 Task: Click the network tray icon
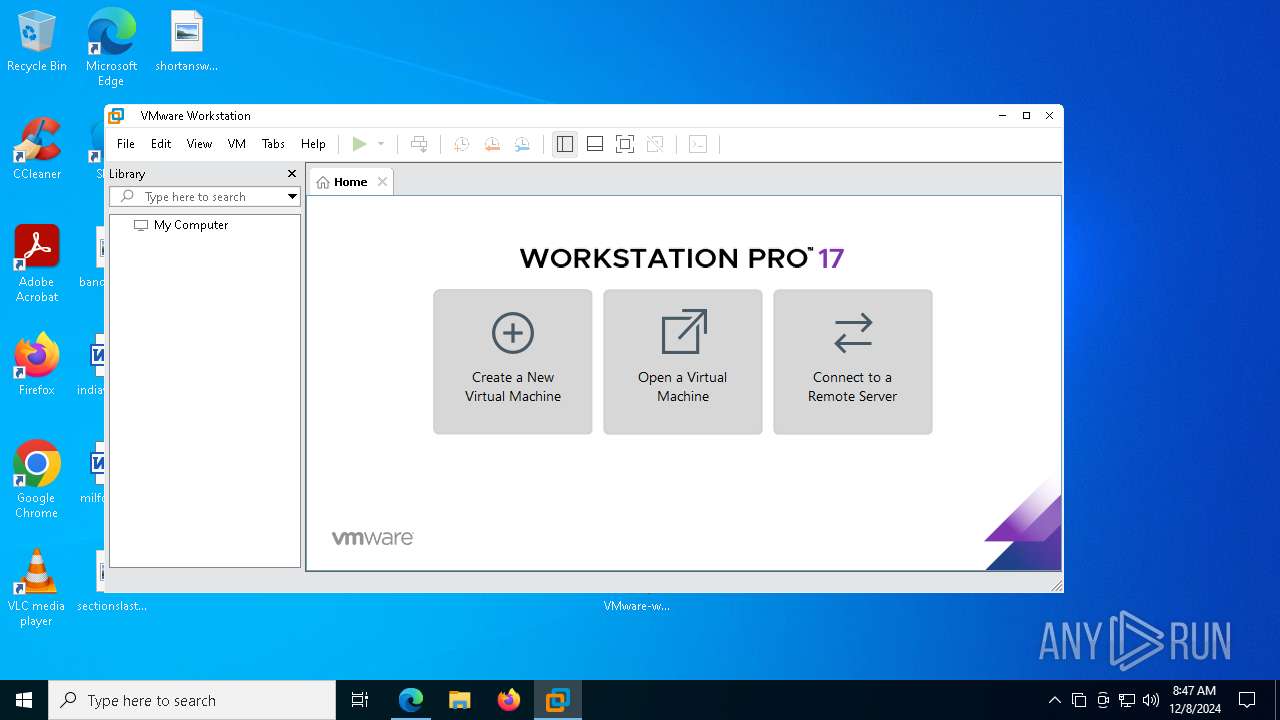click(1127, 700)
